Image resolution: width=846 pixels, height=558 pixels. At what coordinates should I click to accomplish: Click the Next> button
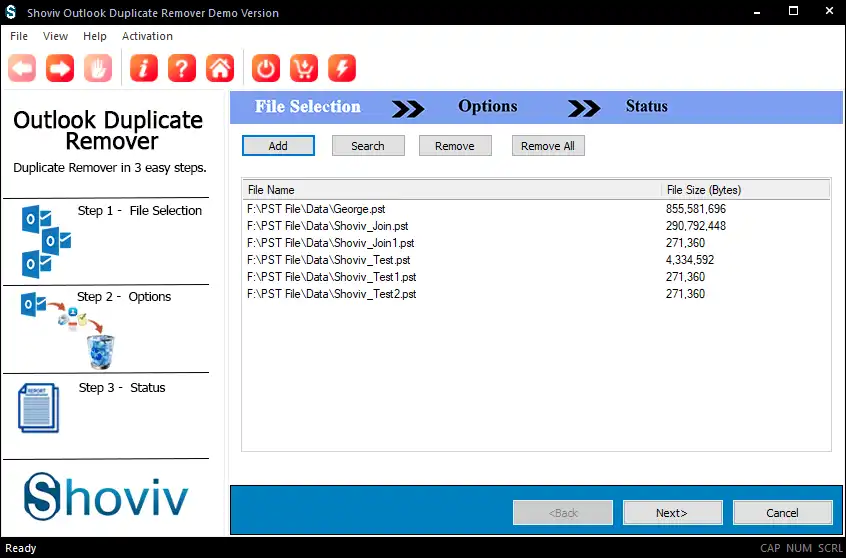click(672, 513)
